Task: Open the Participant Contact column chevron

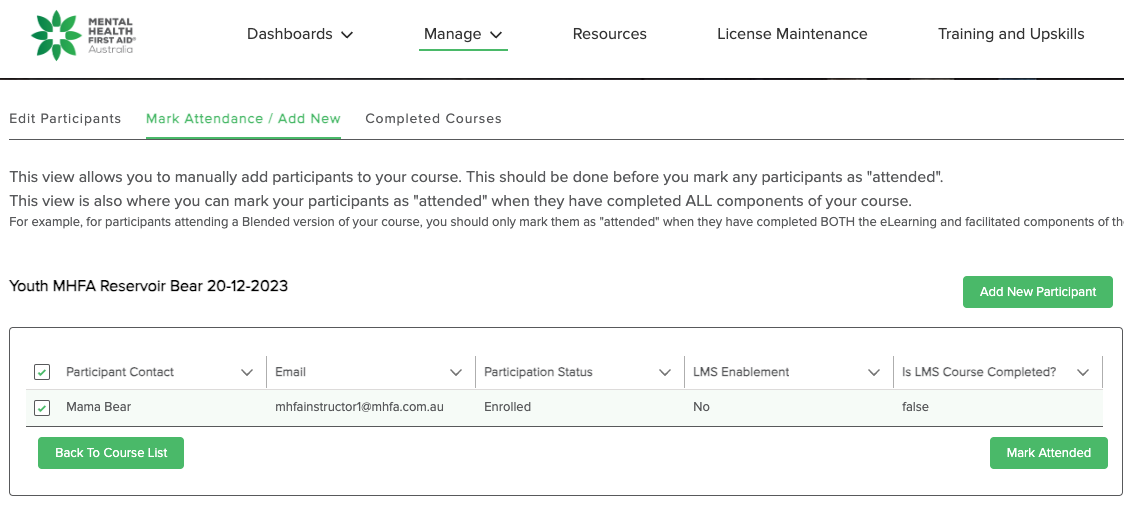Action: coord(247,372)
